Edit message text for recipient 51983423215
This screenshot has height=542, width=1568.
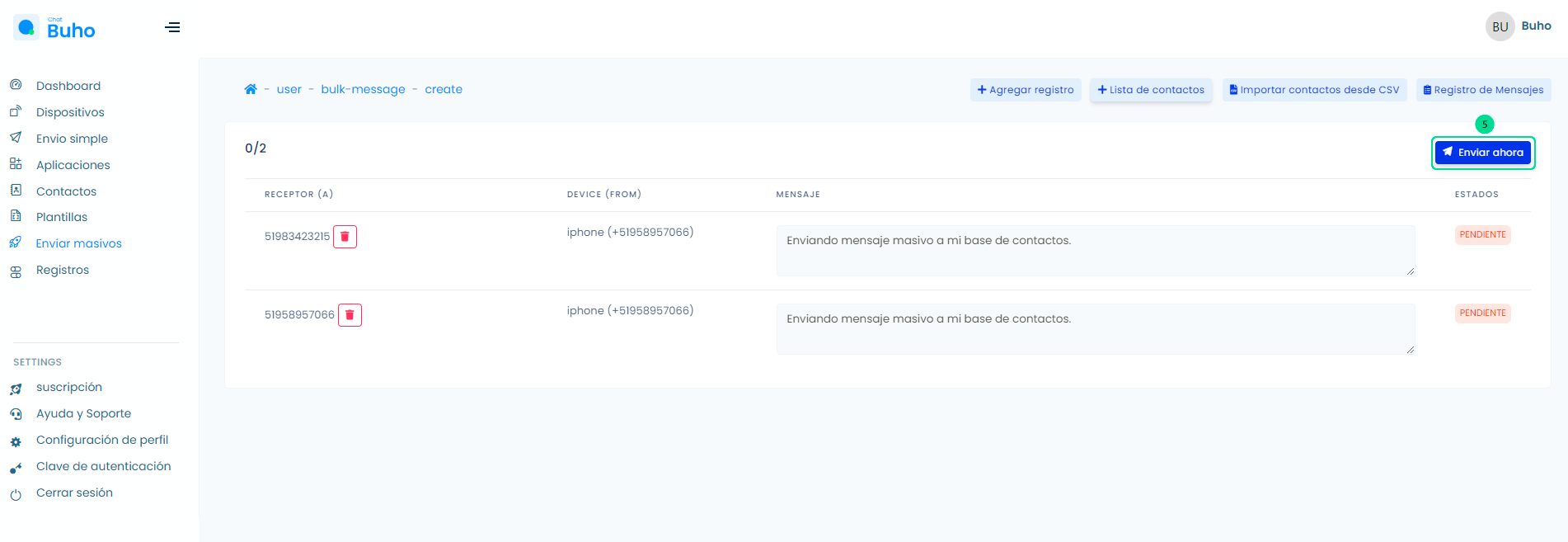point(1096,251)
